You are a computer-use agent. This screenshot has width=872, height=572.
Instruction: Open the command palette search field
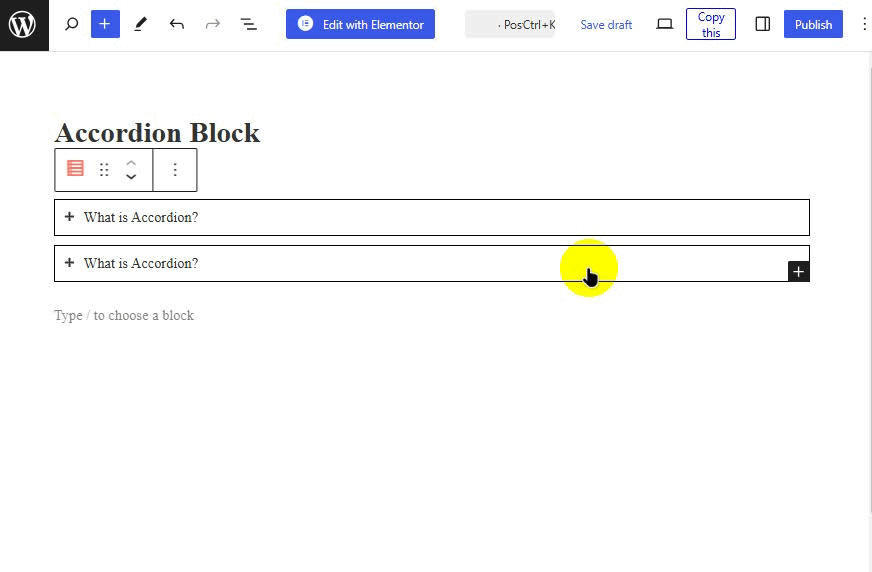pos(509,25)
